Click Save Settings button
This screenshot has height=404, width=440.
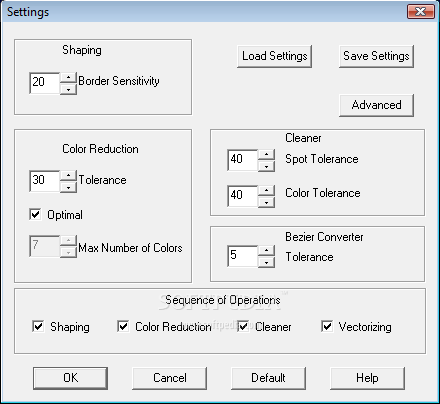[x=376, y=56]
